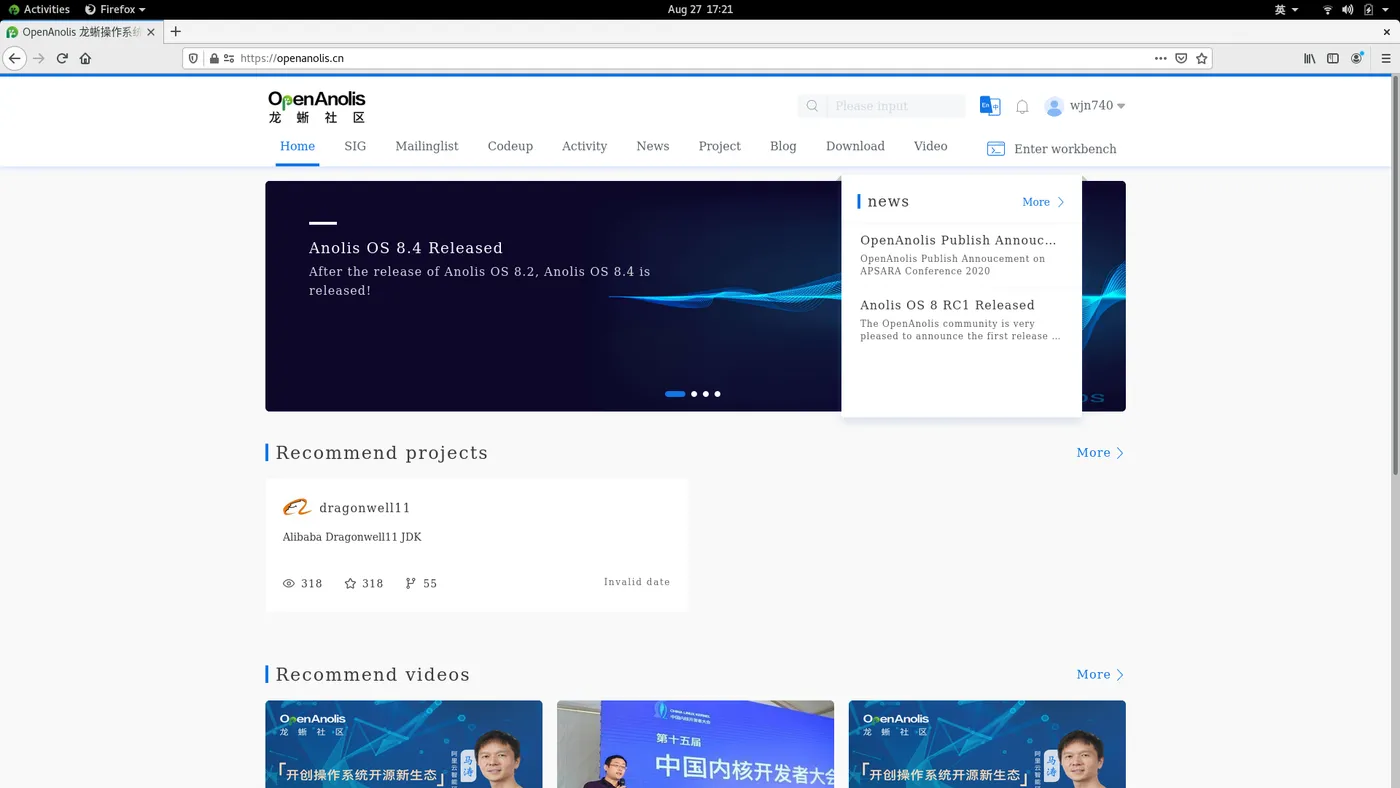
Task: Click Enter workbench link
Action: point(1065,149)
